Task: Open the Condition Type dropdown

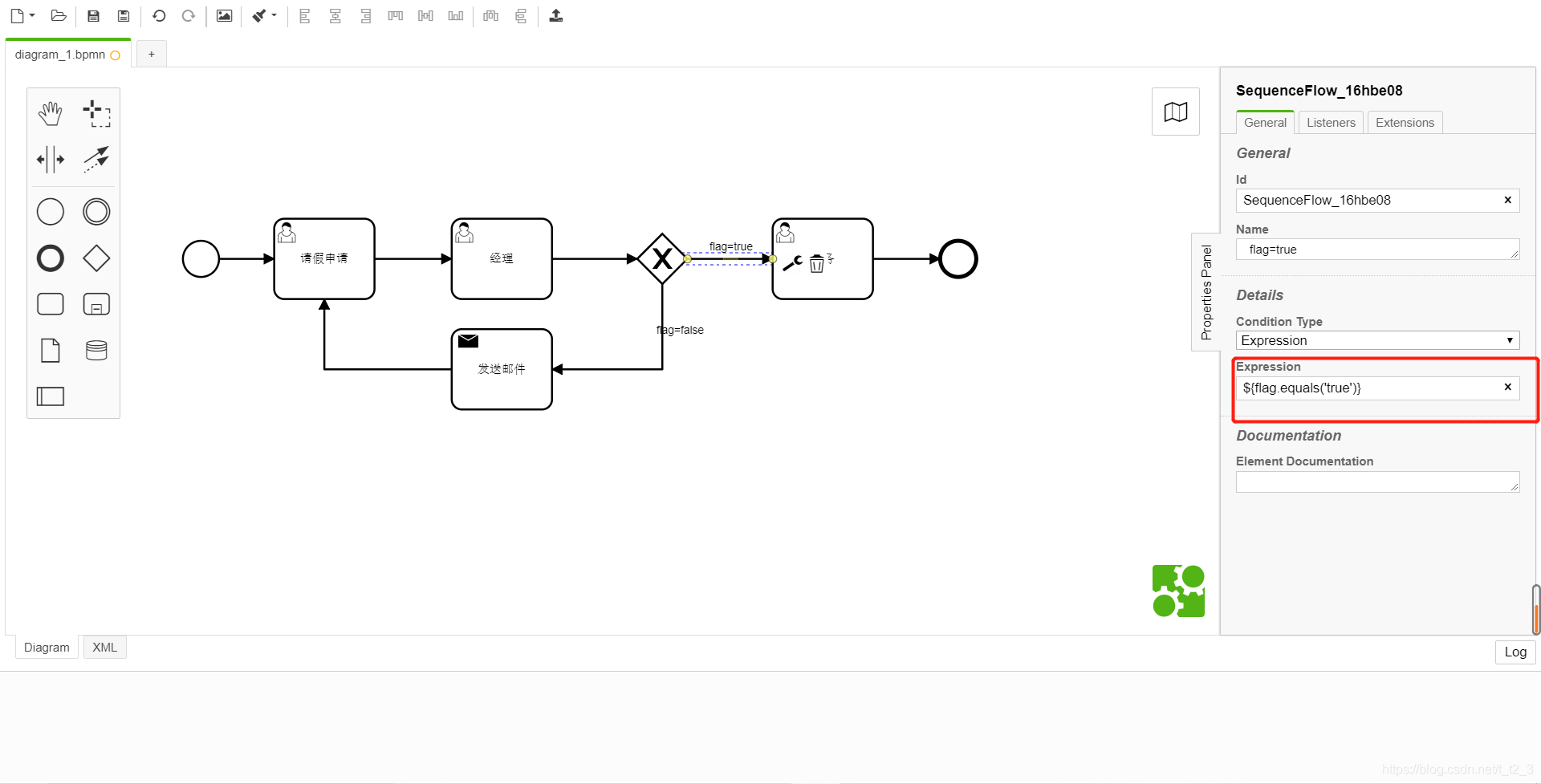Action: pyautogui.click(x=1377, y=340)
